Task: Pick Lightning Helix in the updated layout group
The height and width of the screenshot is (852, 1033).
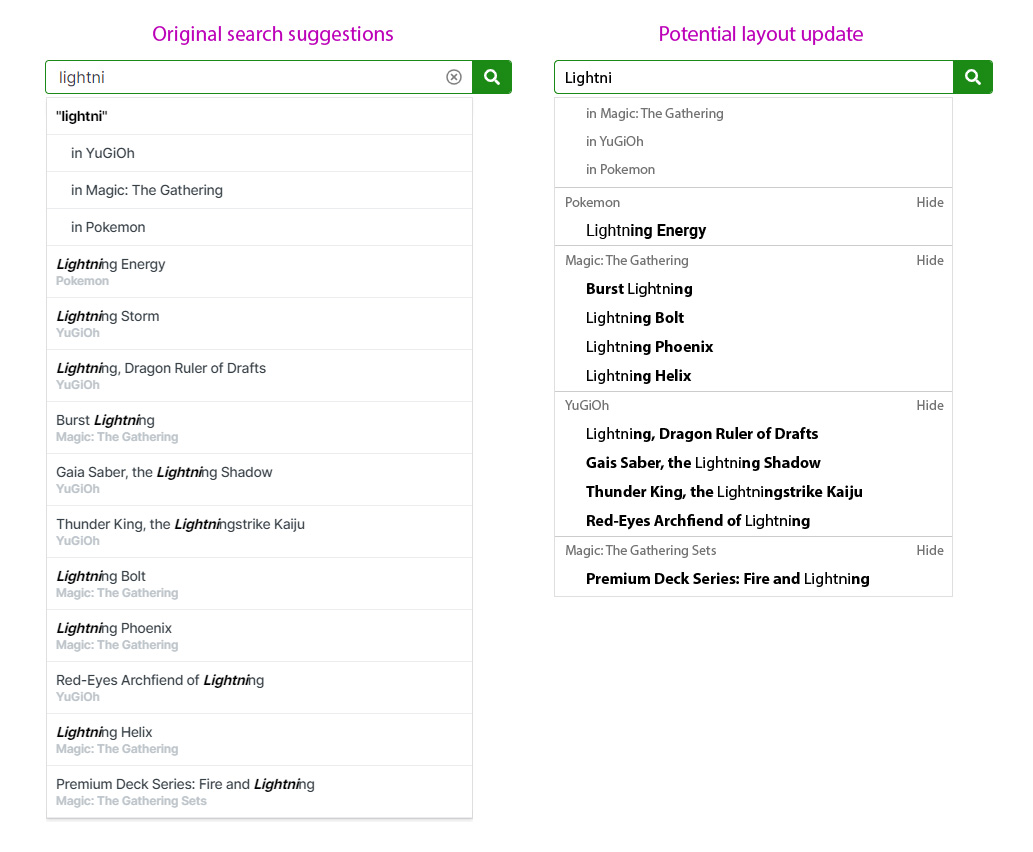Action: 638,376
